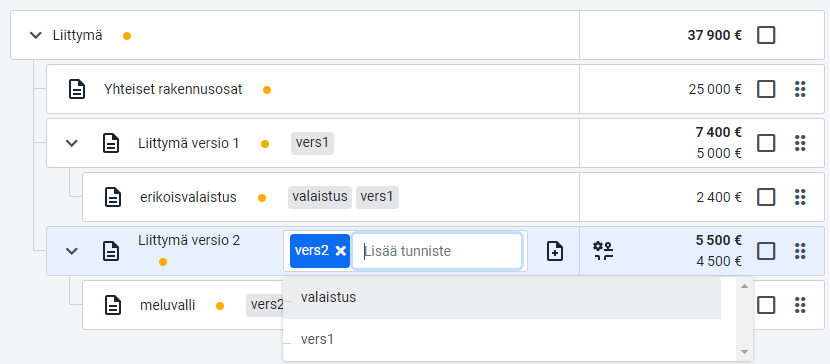Click document icon of Yhteiset rakennusosat
The image size is (830, 364).
tap(77, 89)
